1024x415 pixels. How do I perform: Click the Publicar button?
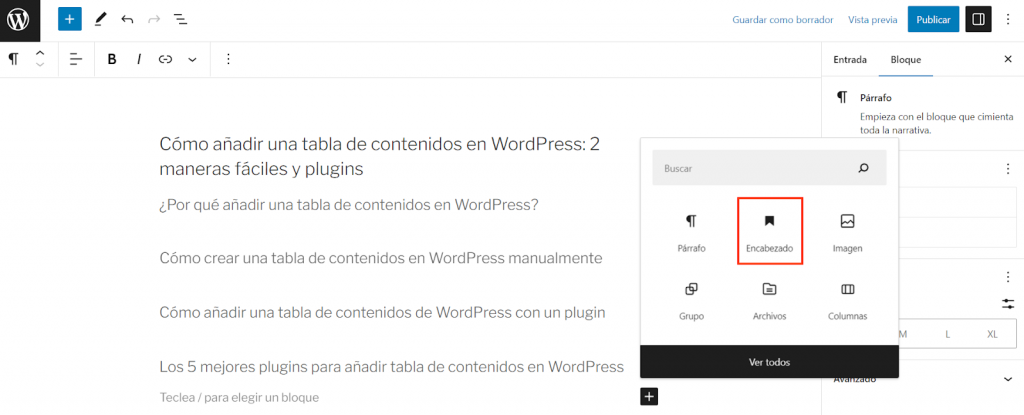(x=933, y=19)
